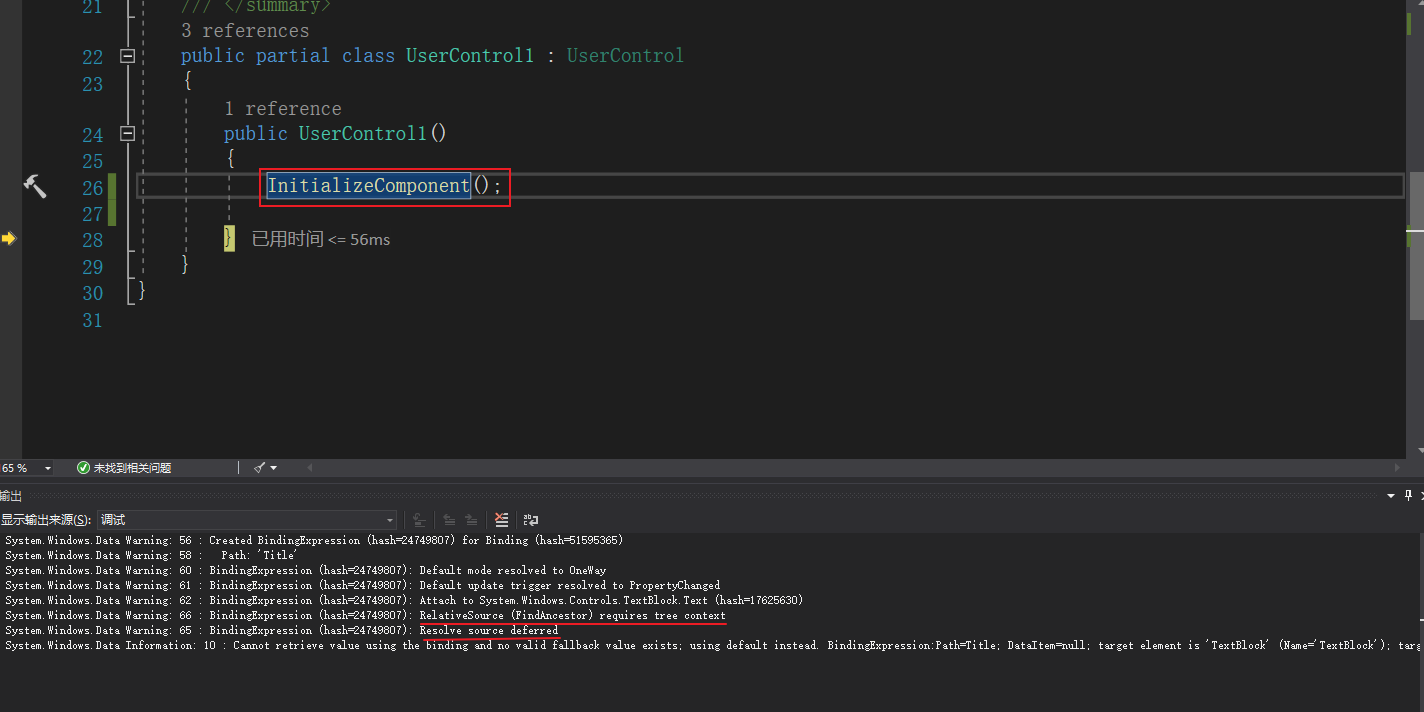
Task: Click the "3 references" CodeLens link
Action: (245, 31)
